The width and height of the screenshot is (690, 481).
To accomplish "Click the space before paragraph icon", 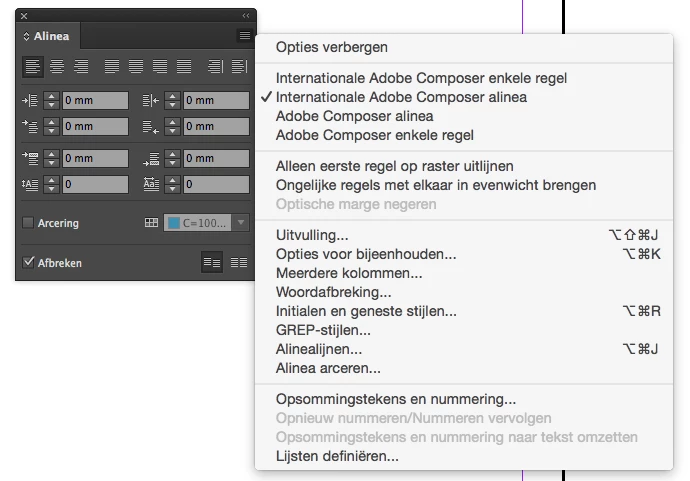I will pyautogui.click(x=30, y=158).
